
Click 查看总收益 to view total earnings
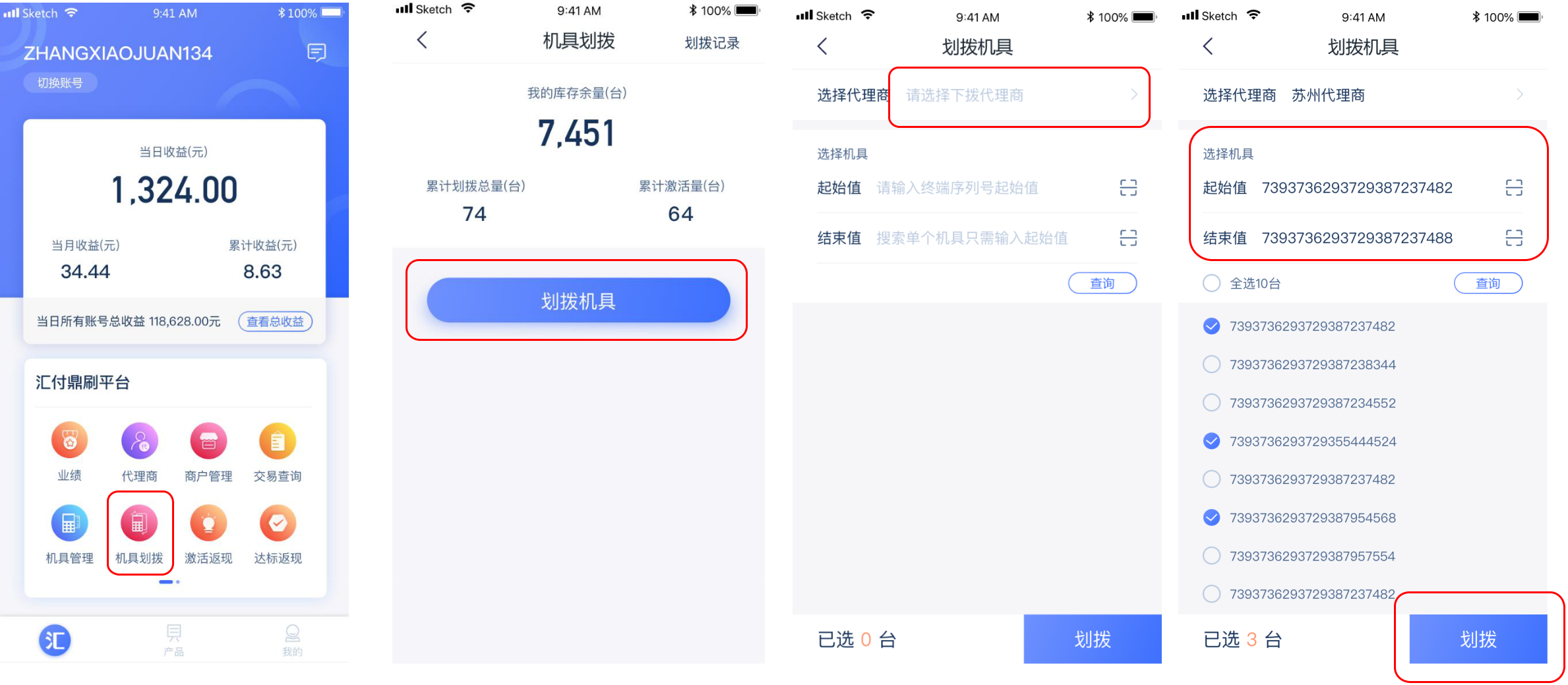coord(275,321)
